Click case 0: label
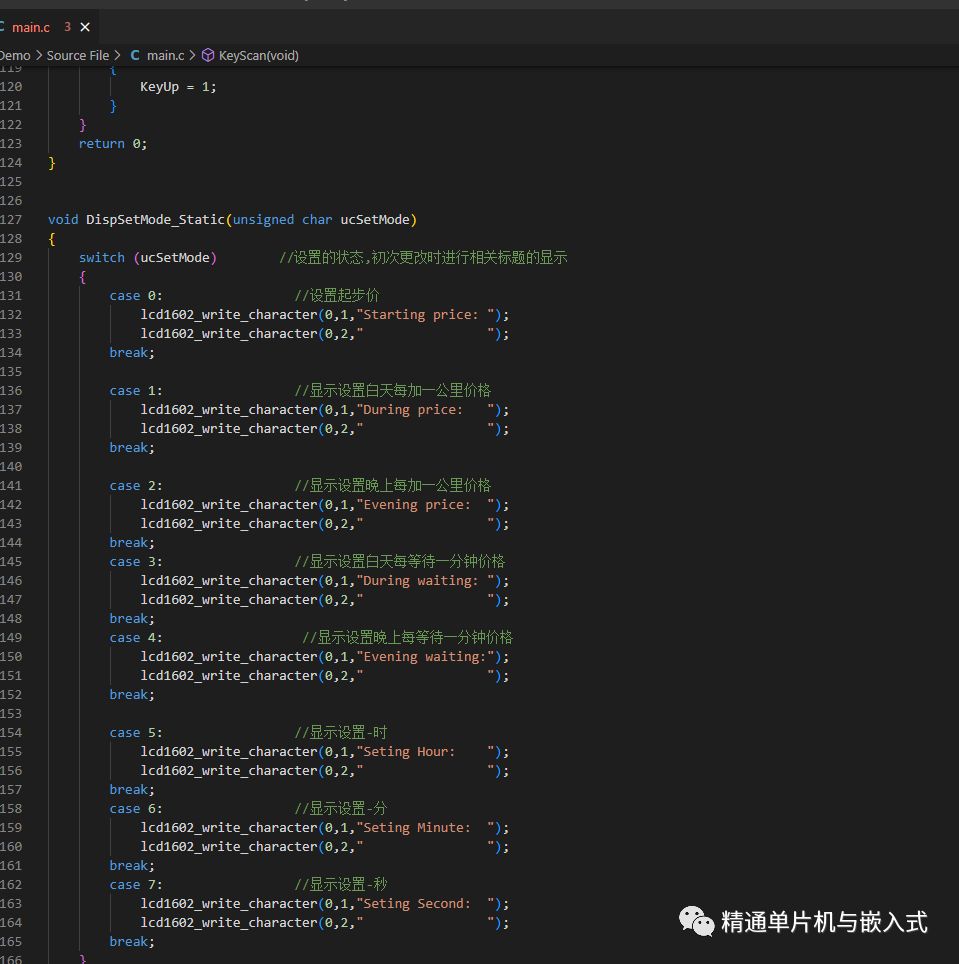This screenshot has width=959, height=964. click(136, 296)
